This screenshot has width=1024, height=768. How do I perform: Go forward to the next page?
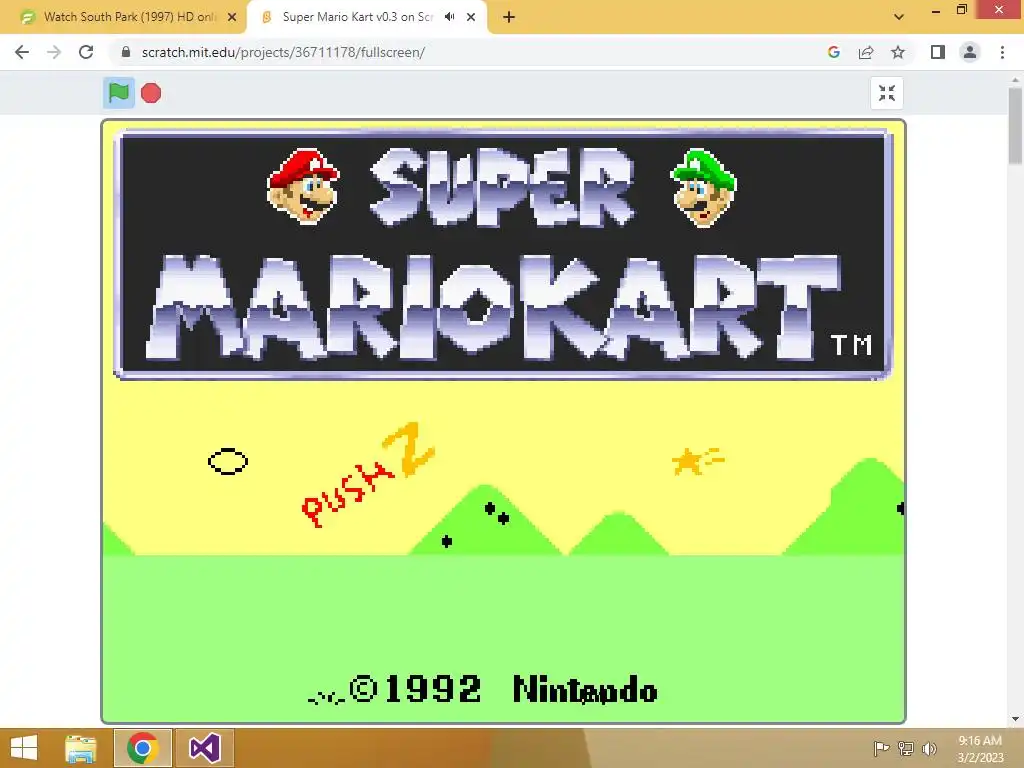pos(54,52)
